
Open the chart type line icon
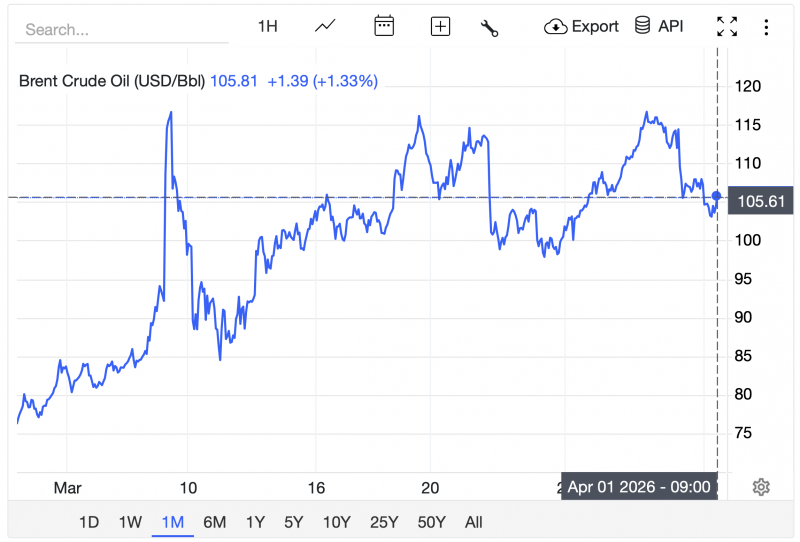point(325,27)
